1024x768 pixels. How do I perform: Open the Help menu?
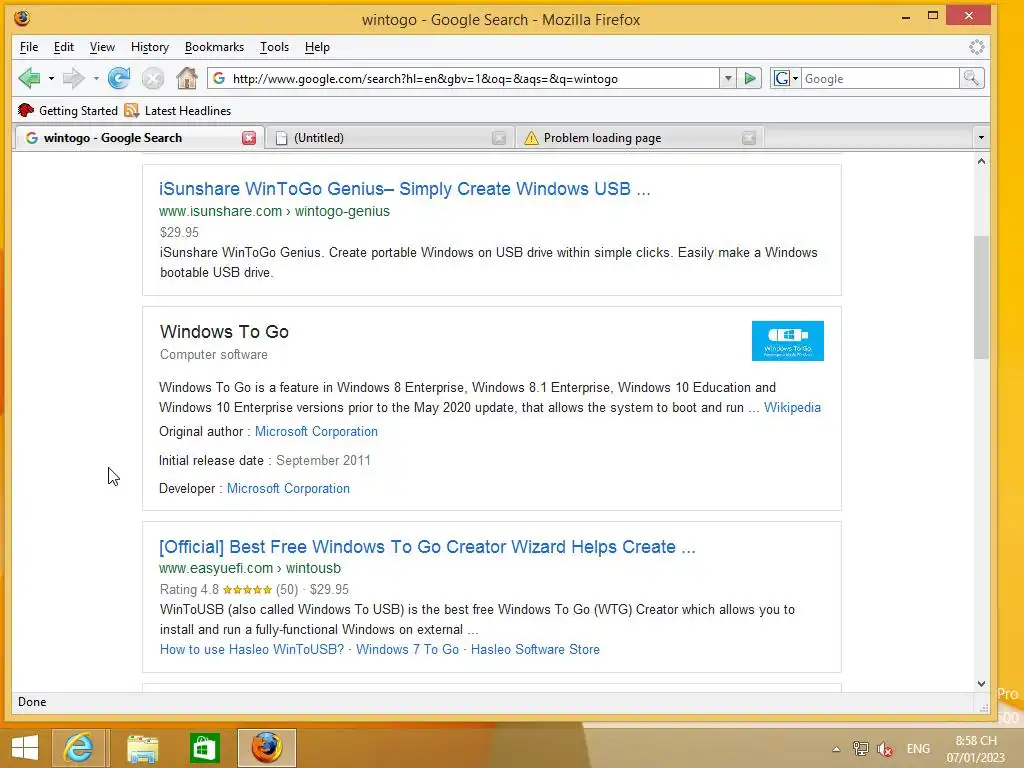click(317, 47)
